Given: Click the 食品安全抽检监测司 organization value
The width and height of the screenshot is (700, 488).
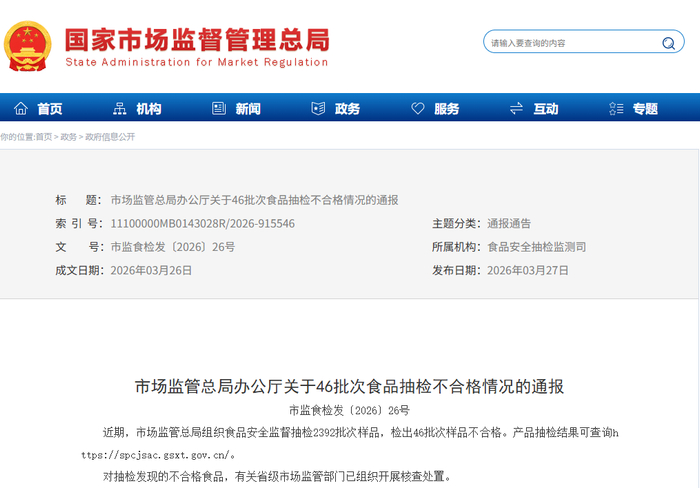Looking at the screenshot, I should (537, 247).
